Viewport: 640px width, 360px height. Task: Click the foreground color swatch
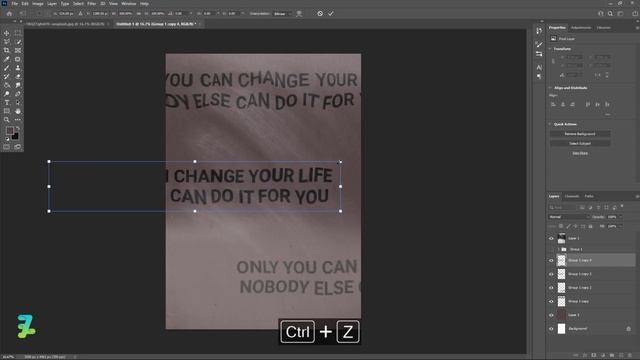(9, 131)
